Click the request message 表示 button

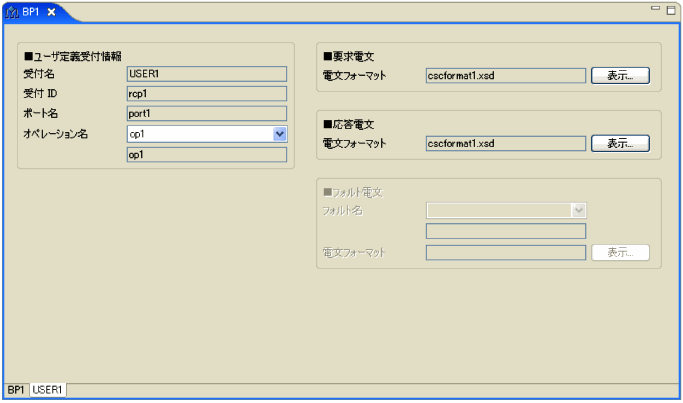(x=620, y=75)
